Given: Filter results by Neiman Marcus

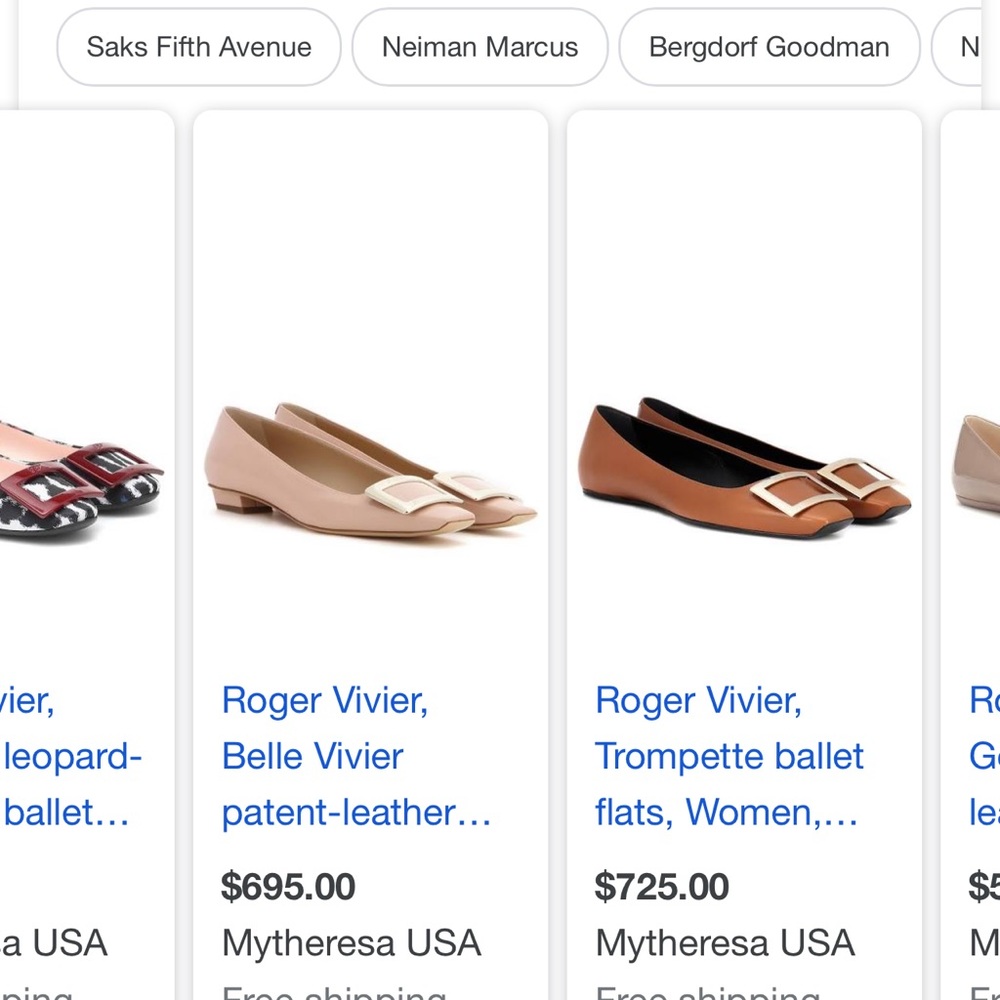Looking at the screenshot, I should (x=479, y=47).
